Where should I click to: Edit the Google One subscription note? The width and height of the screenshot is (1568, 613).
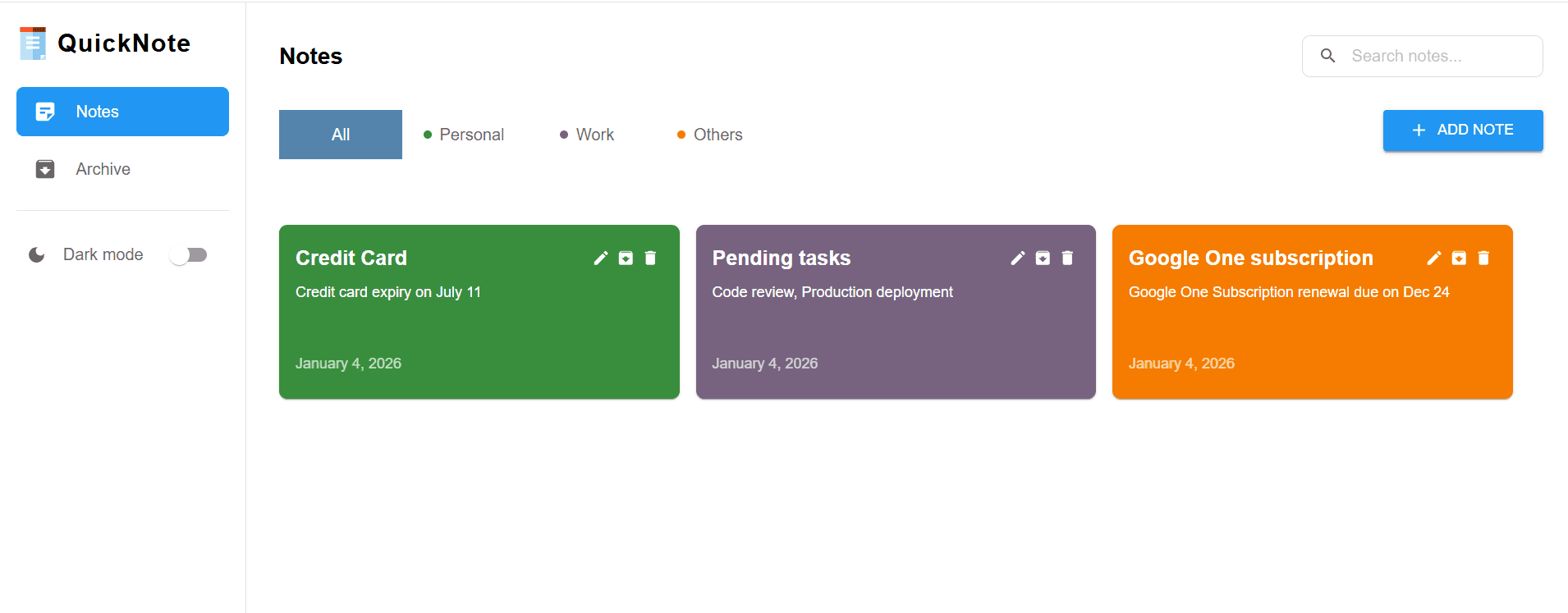pyautogui.click(x=1434, y=258)
